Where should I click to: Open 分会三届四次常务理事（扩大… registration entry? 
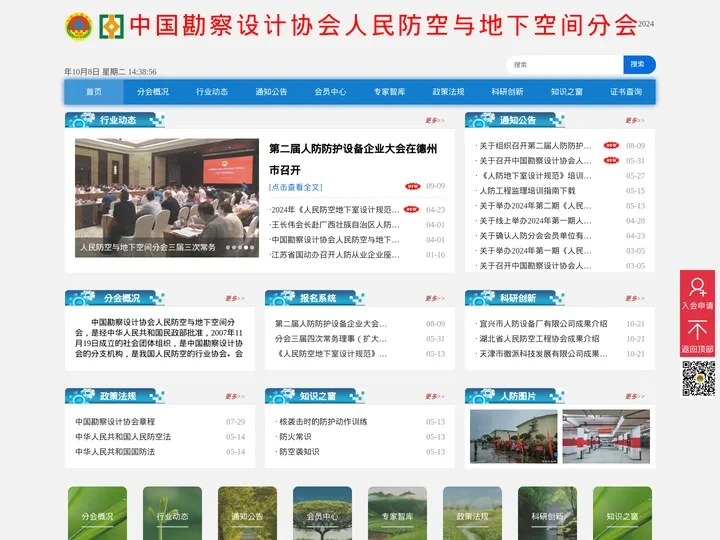tap(331, 339)
